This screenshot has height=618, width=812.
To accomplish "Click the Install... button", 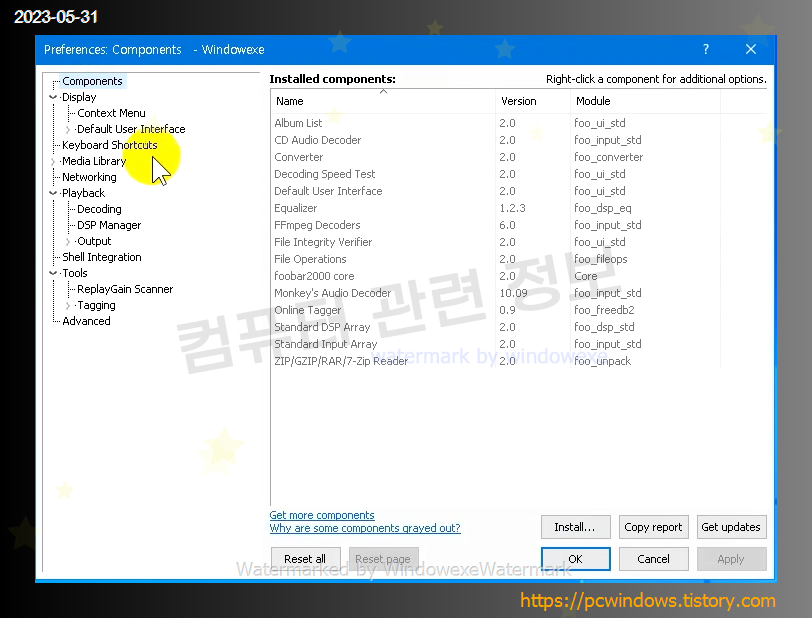I will 575,527.
